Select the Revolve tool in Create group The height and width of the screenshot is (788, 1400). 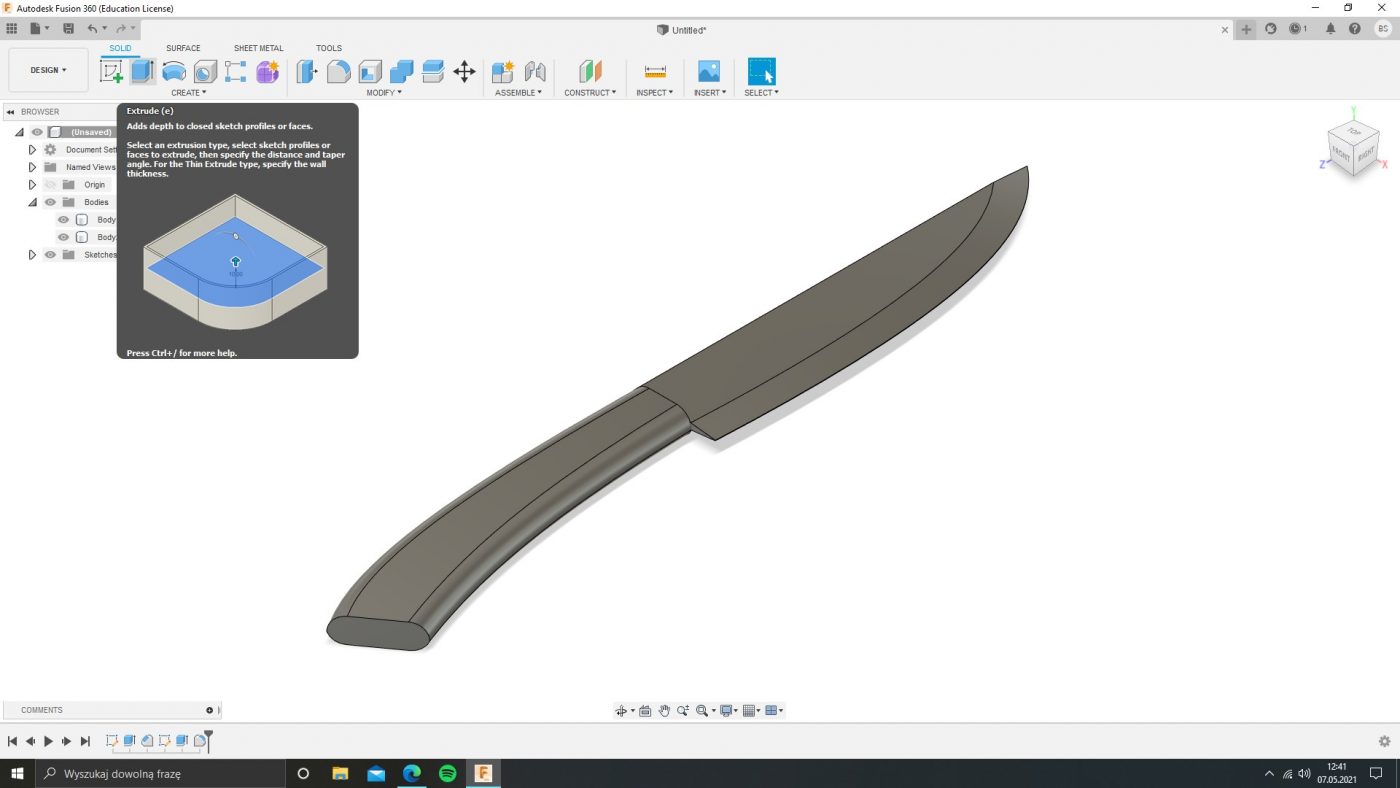click(x=174, y=71)
